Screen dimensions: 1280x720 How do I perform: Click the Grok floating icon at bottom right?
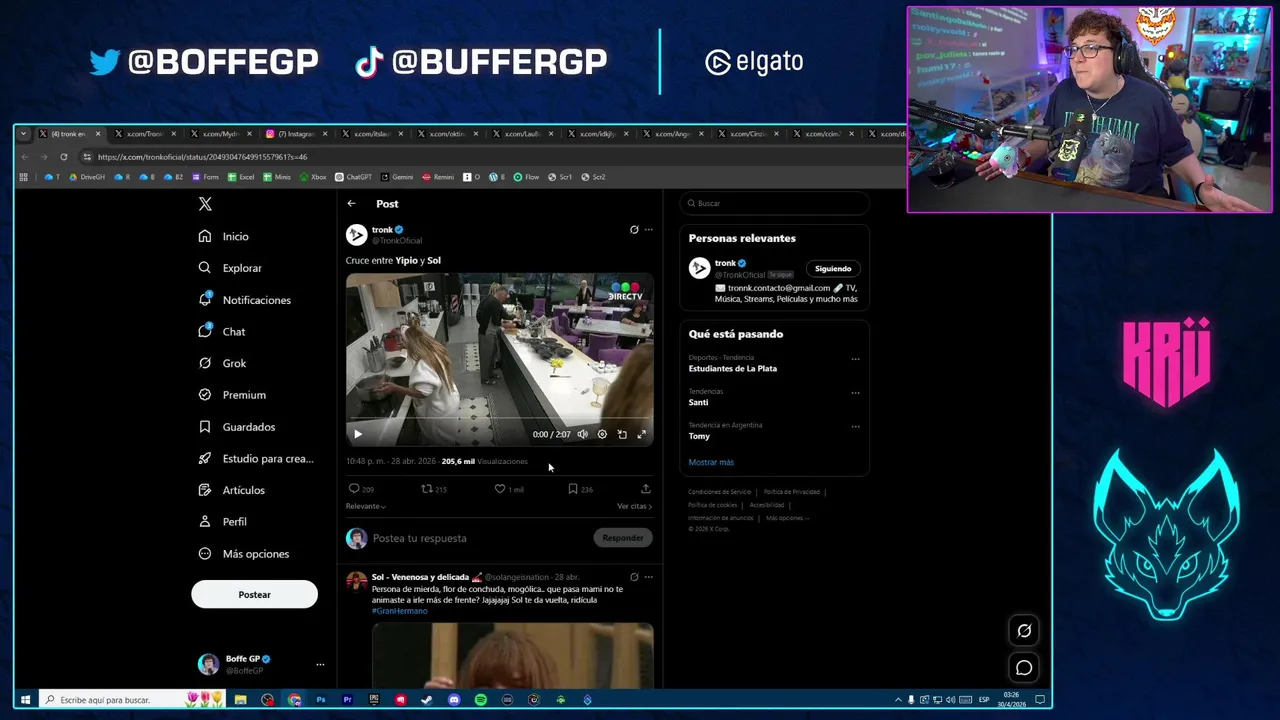(x=1024, y=631)
